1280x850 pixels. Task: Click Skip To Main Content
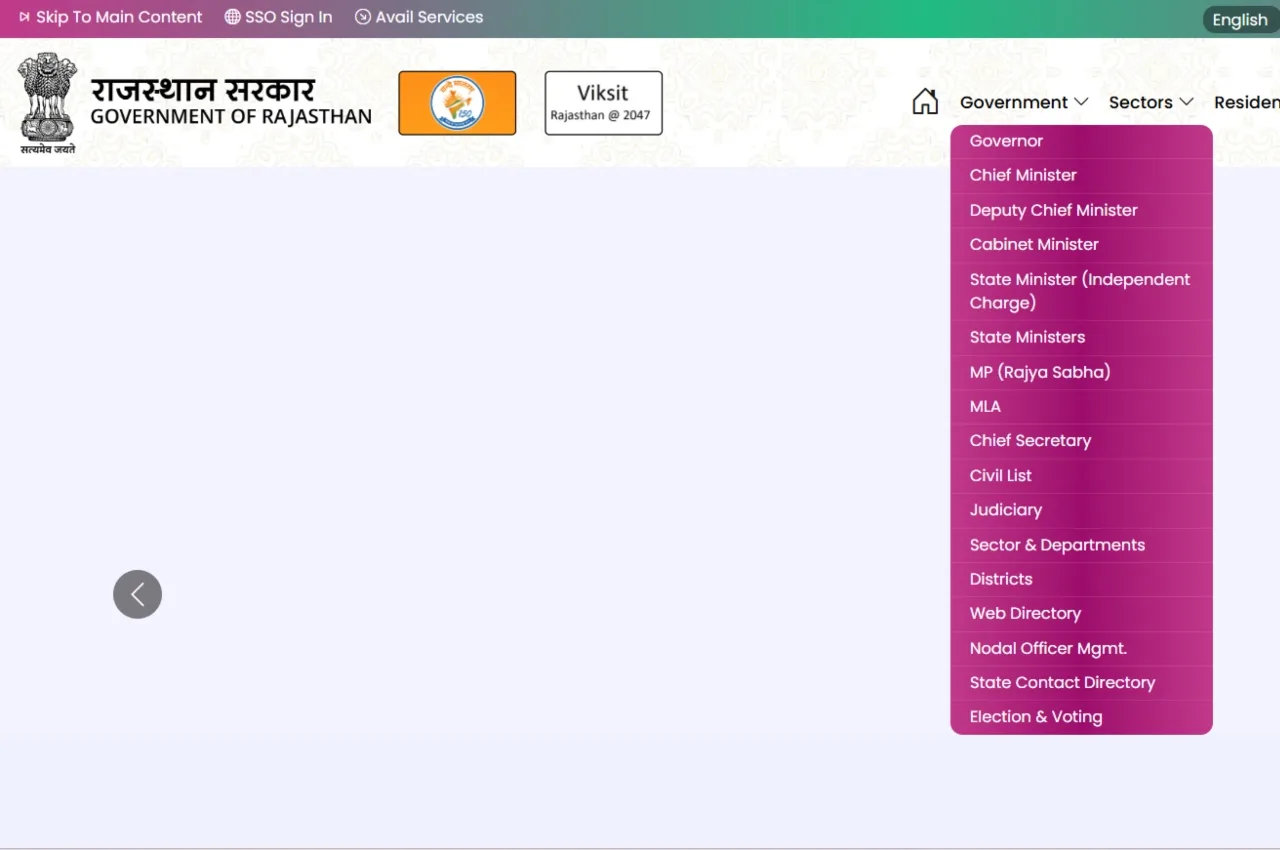click(x=118, y=17)
